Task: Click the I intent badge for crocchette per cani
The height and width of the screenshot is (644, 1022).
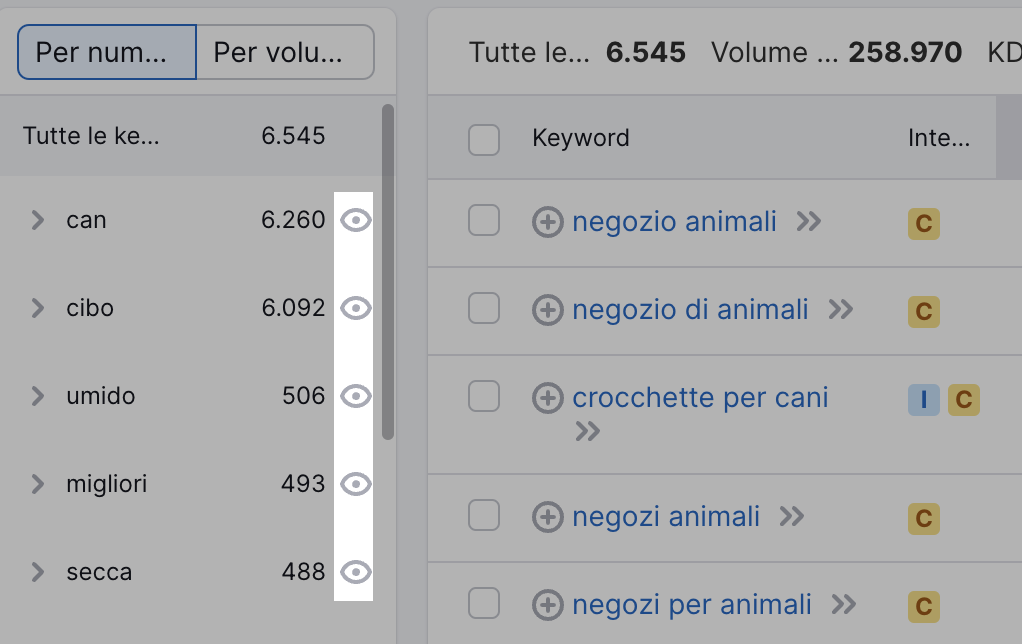Action: point(923,400)
